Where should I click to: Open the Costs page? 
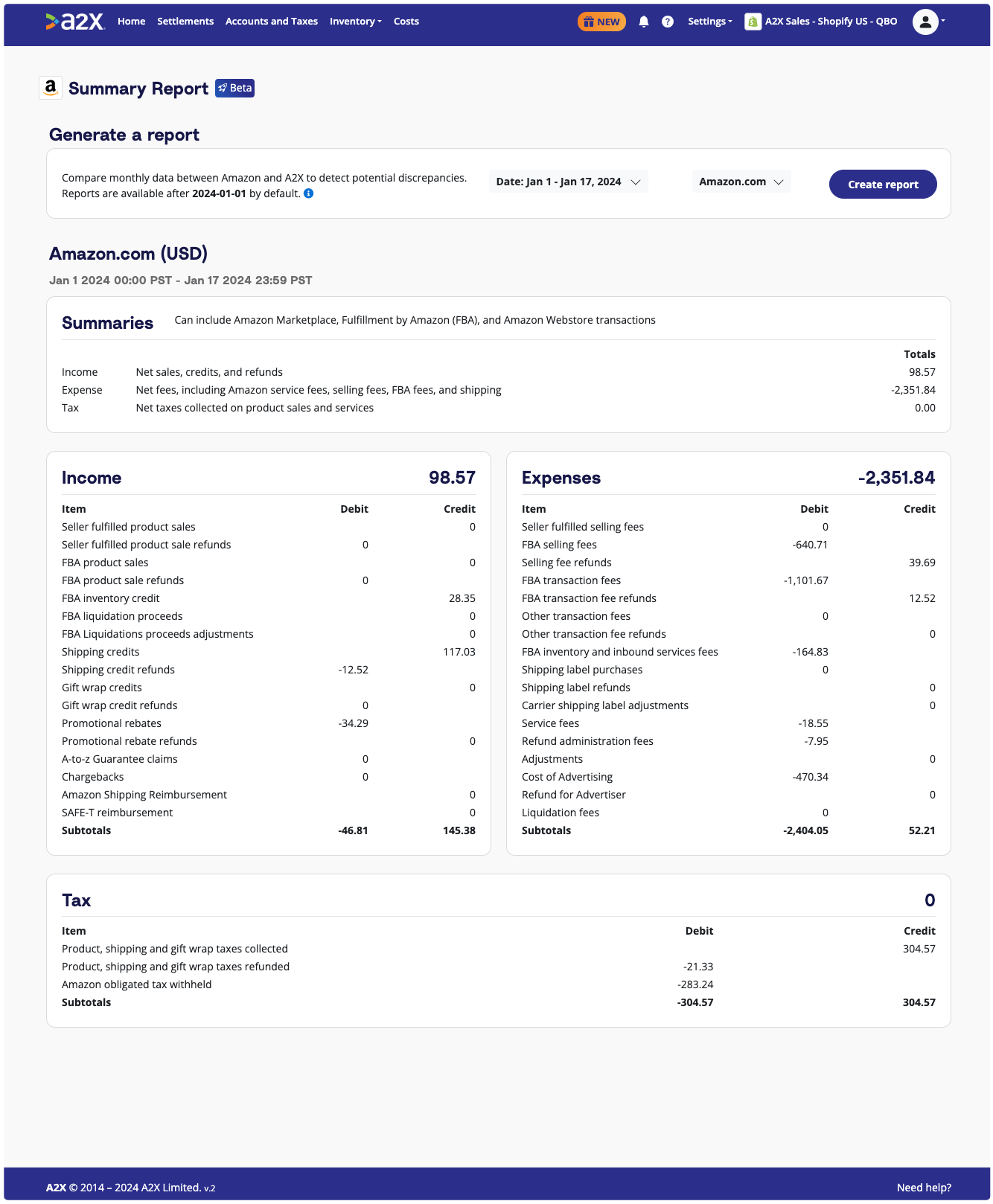(x=406, y=22)
